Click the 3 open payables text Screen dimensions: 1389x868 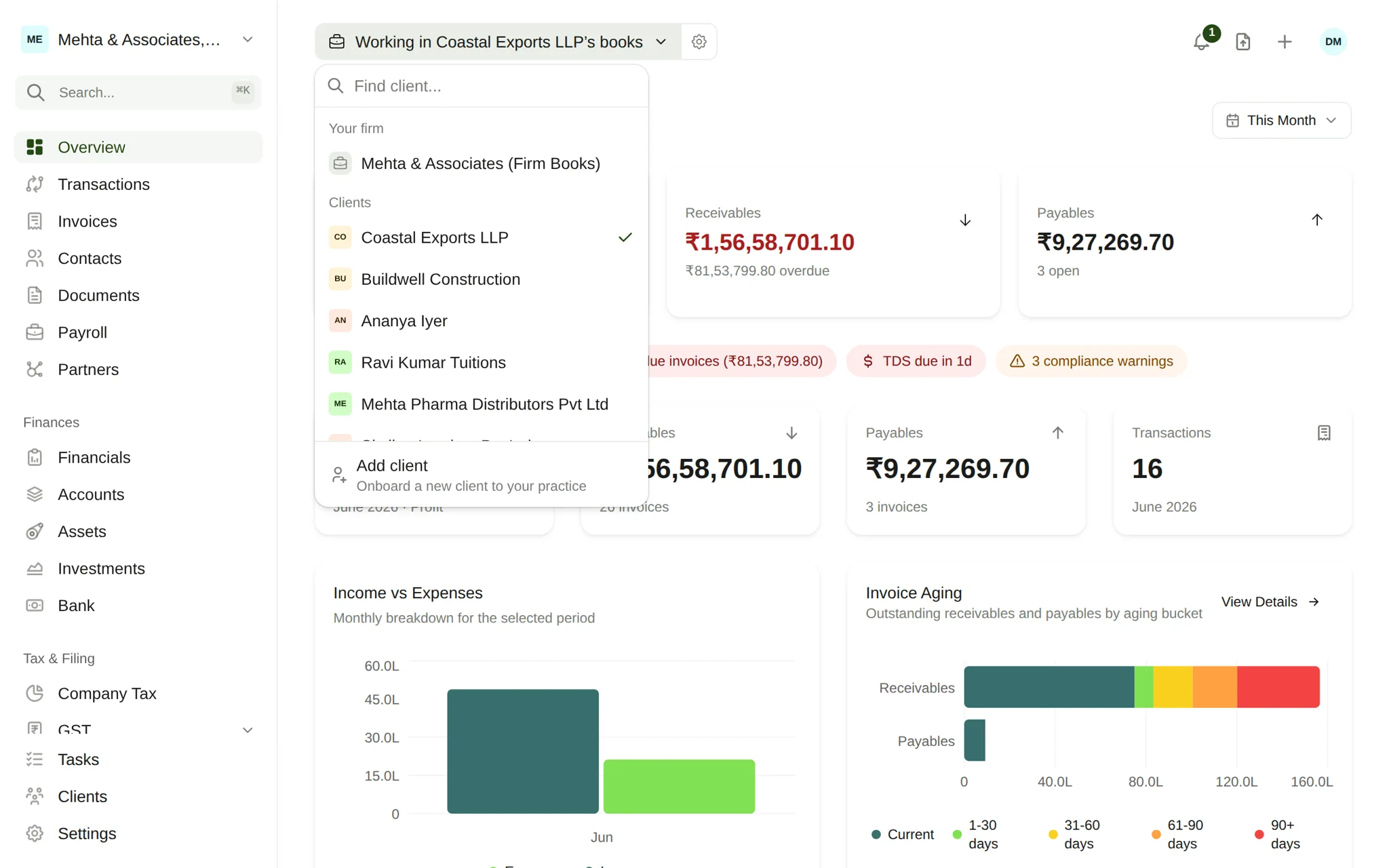(1057, 271)
